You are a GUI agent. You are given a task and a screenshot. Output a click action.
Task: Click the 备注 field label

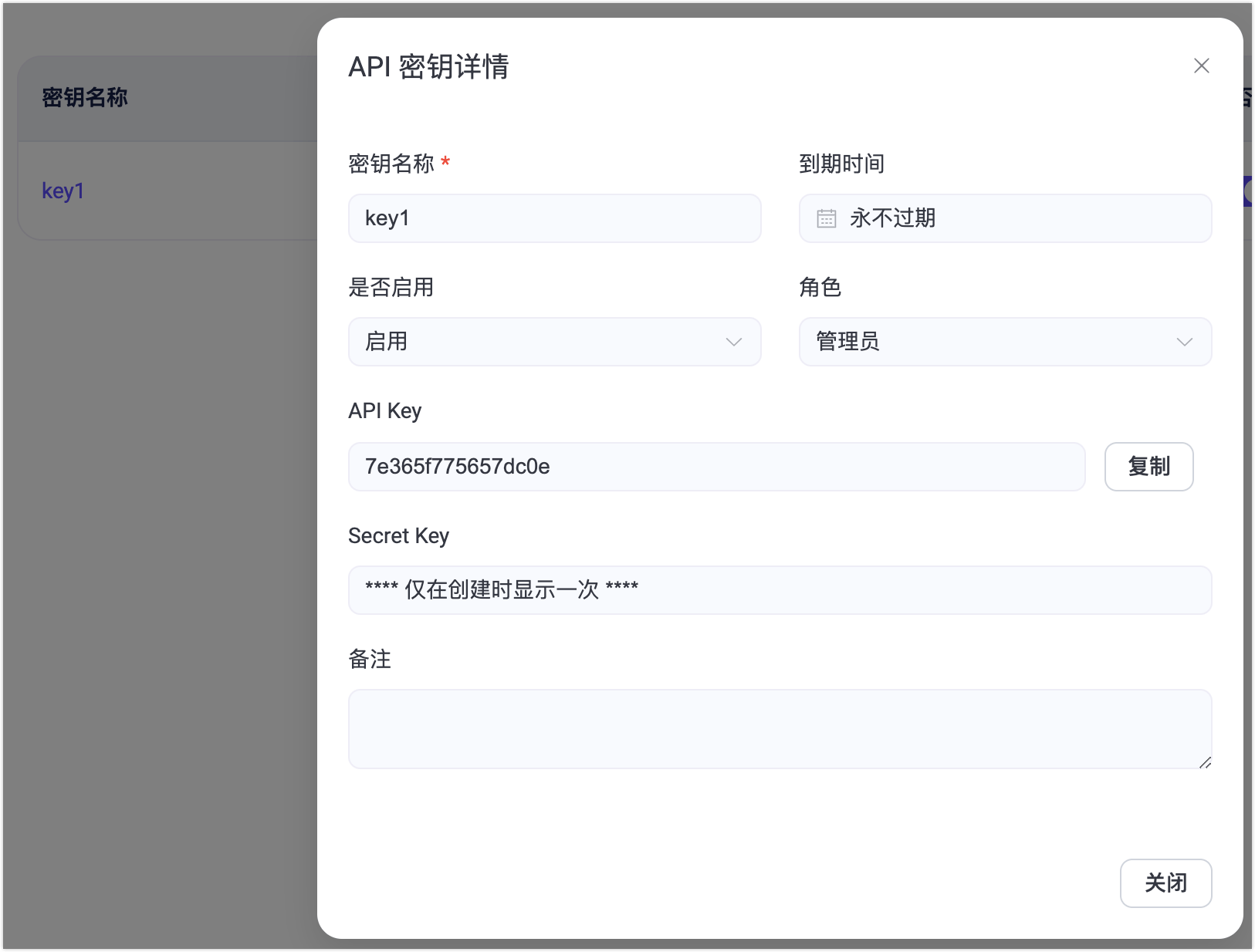click(x=370, y=659)
